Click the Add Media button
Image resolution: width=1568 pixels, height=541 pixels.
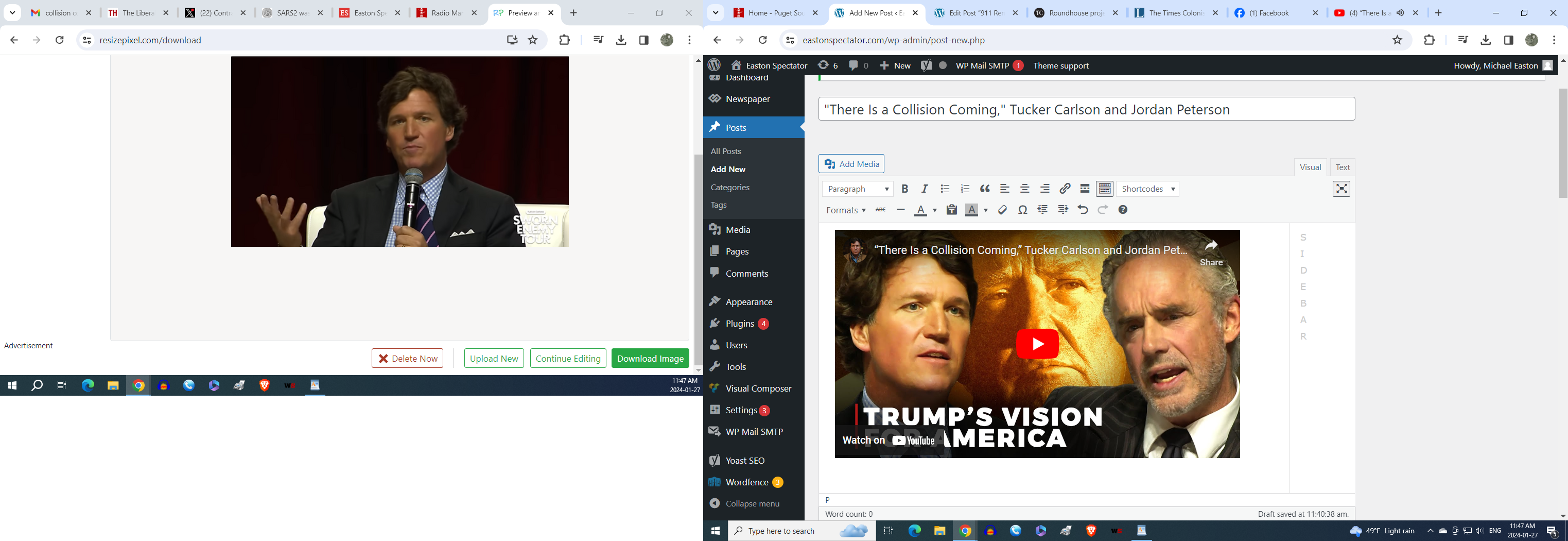pyautogui.click(x=851, y=164)
